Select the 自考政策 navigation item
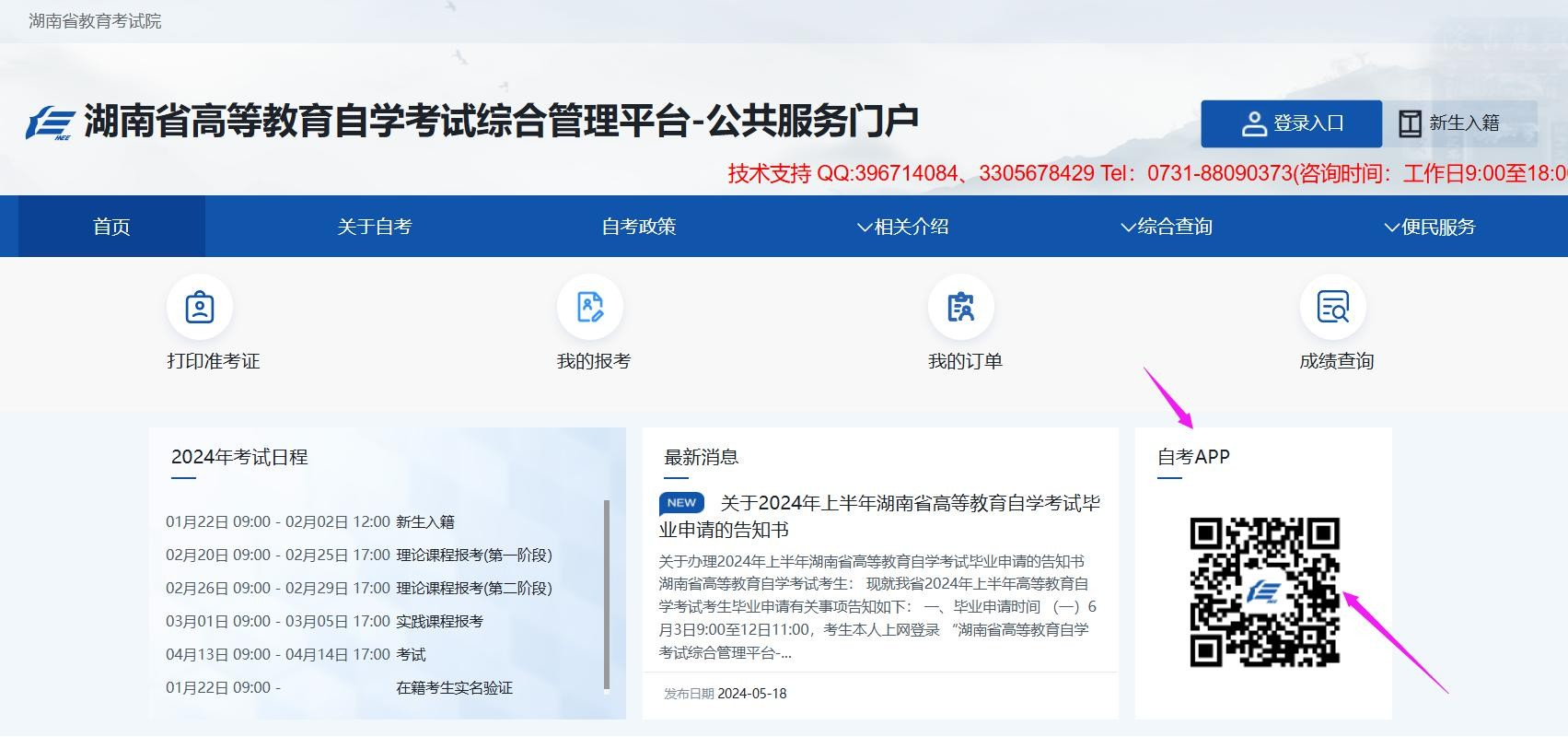Viewport: 1568px width, 737px height. [x=638, y=227]
